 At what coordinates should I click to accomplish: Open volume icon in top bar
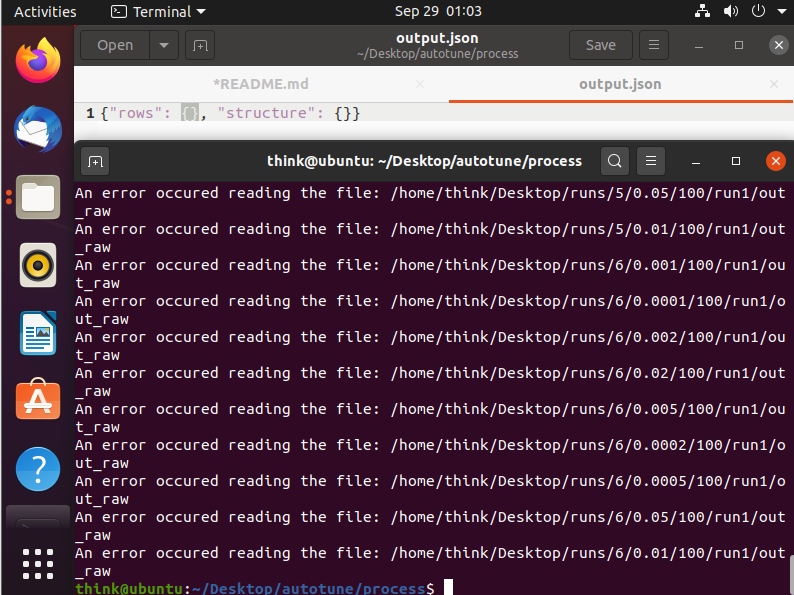pos(730,11)
